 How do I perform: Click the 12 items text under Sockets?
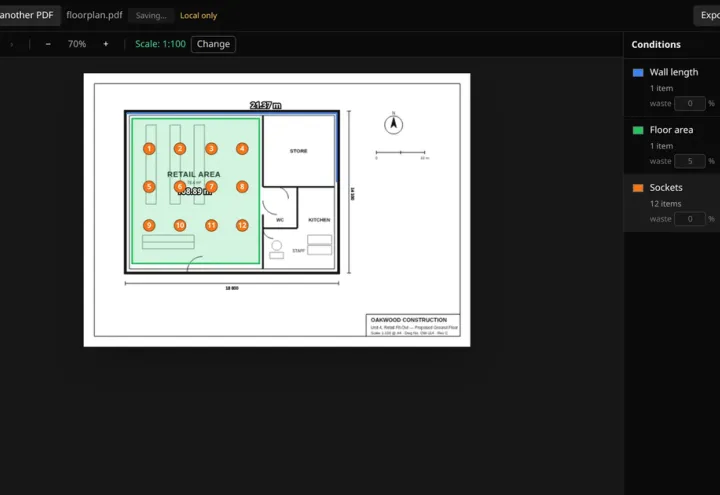pyautogui.click(x=665, y=204)
